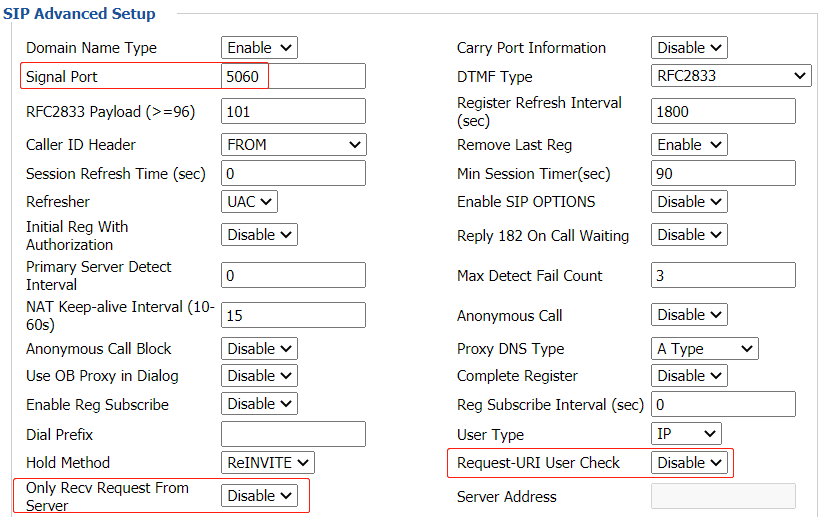Open the User Type dropdown

click(686, 434)
